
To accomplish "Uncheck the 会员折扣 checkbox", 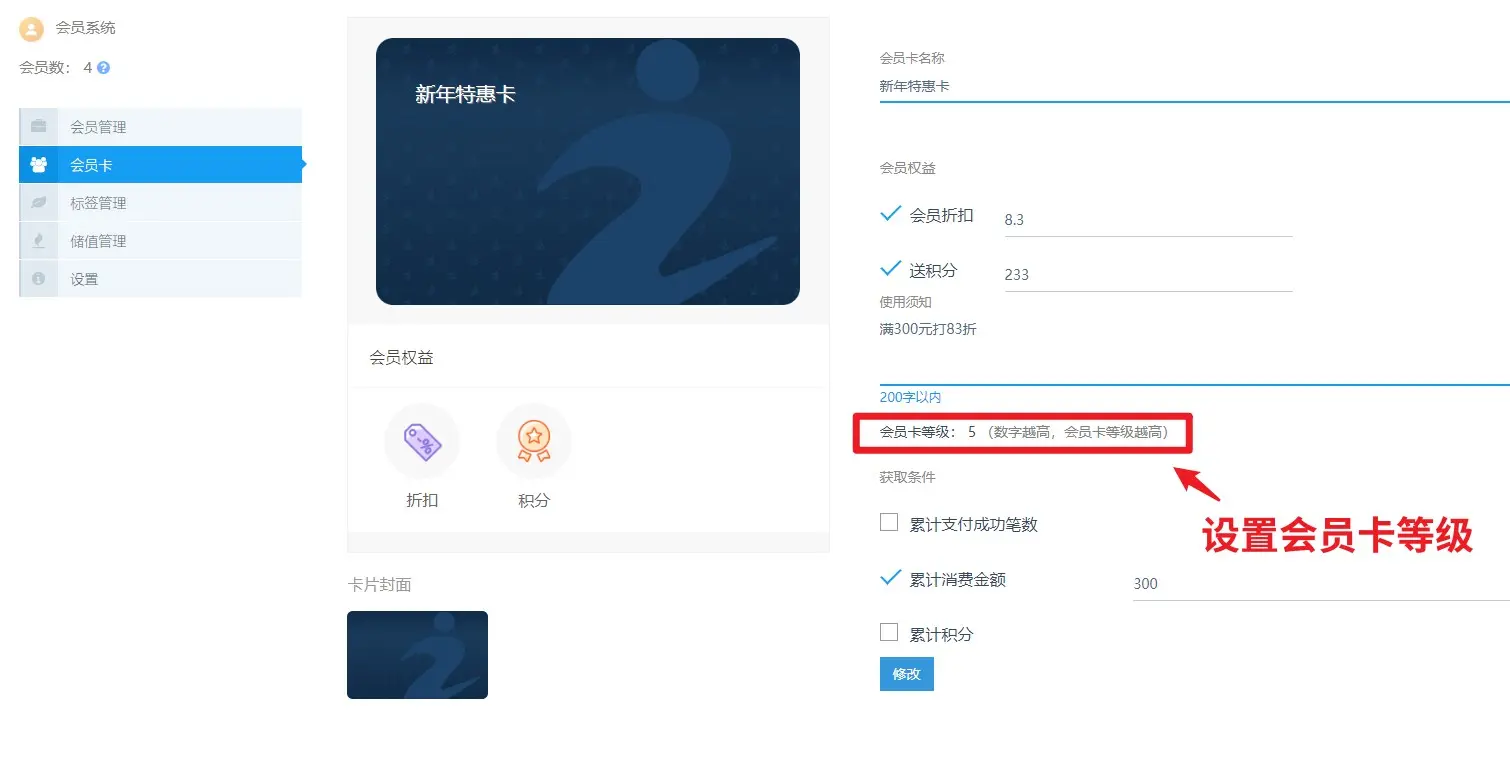I will 890,214.
